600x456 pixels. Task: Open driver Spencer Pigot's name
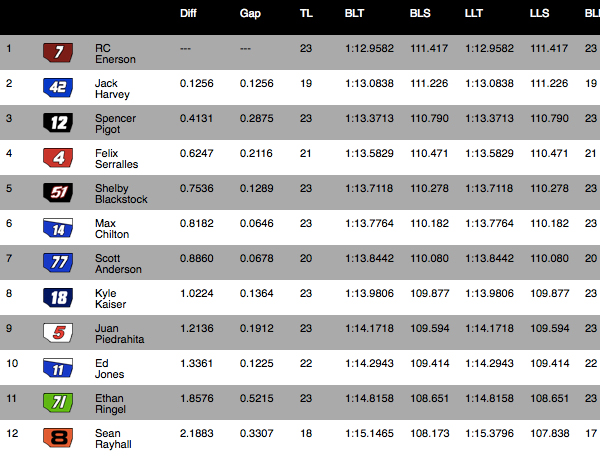(115, 124)
